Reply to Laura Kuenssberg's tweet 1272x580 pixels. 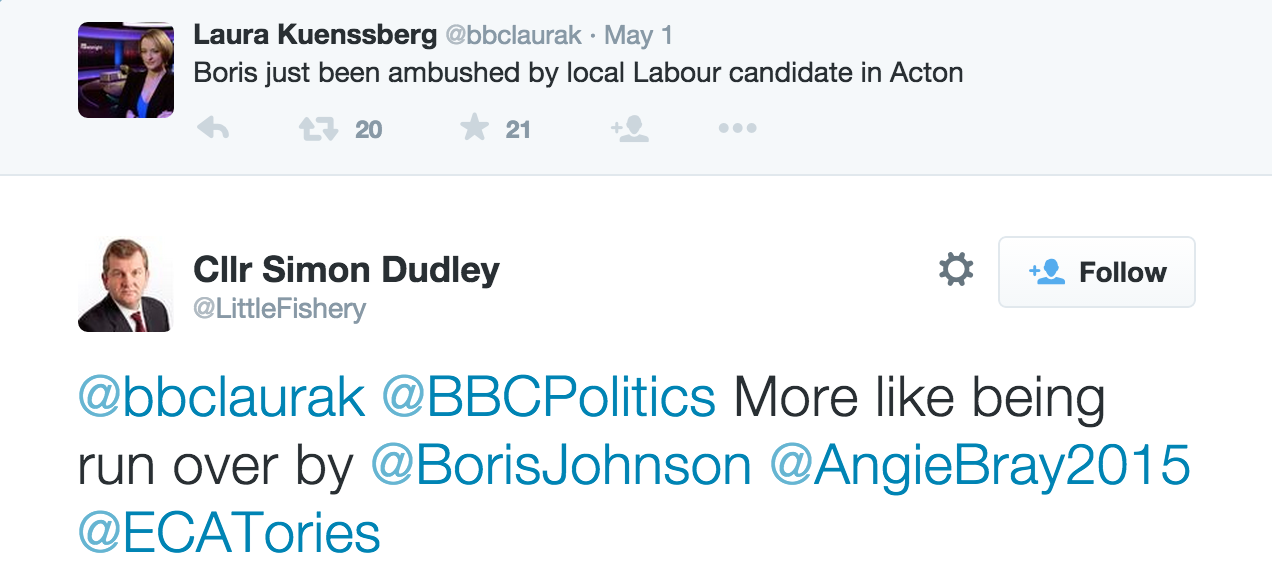(211, 129)
